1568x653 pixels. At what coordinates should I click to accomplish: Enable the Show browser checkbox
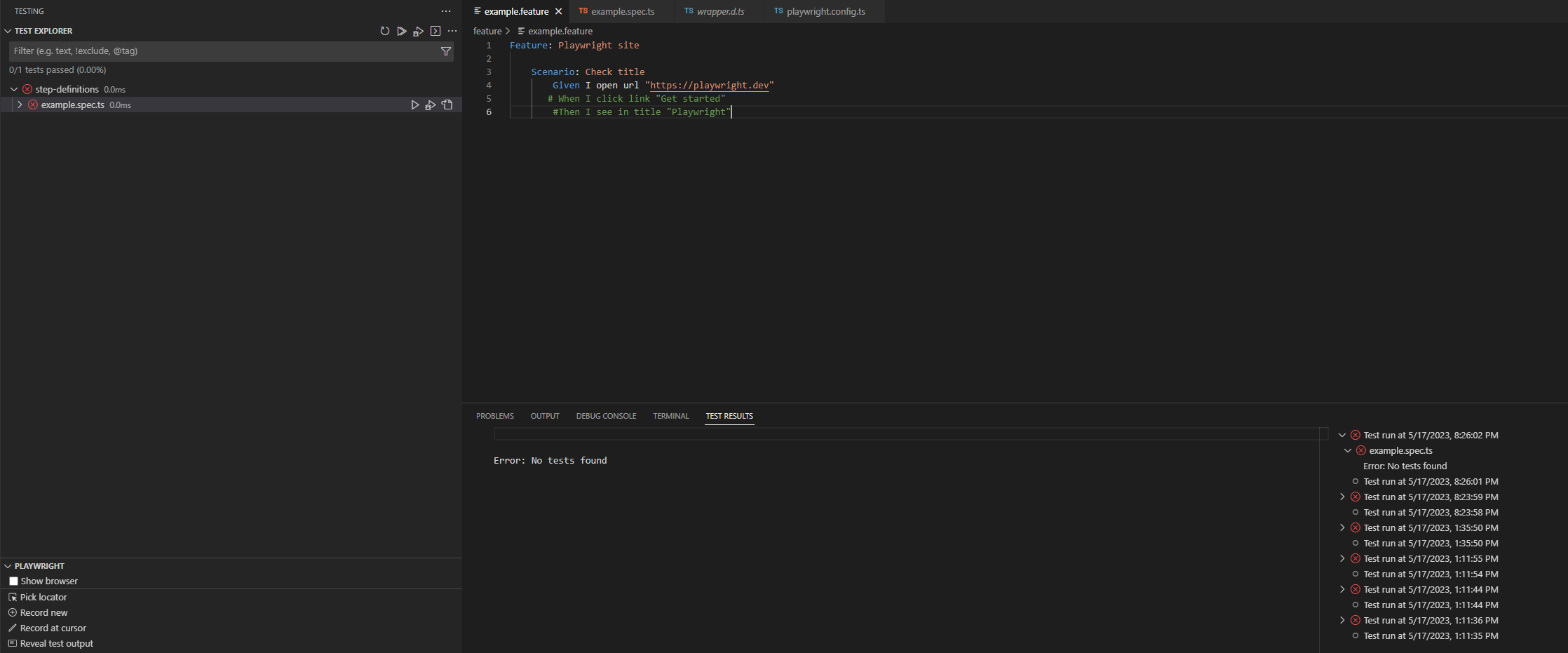point(13,581)
